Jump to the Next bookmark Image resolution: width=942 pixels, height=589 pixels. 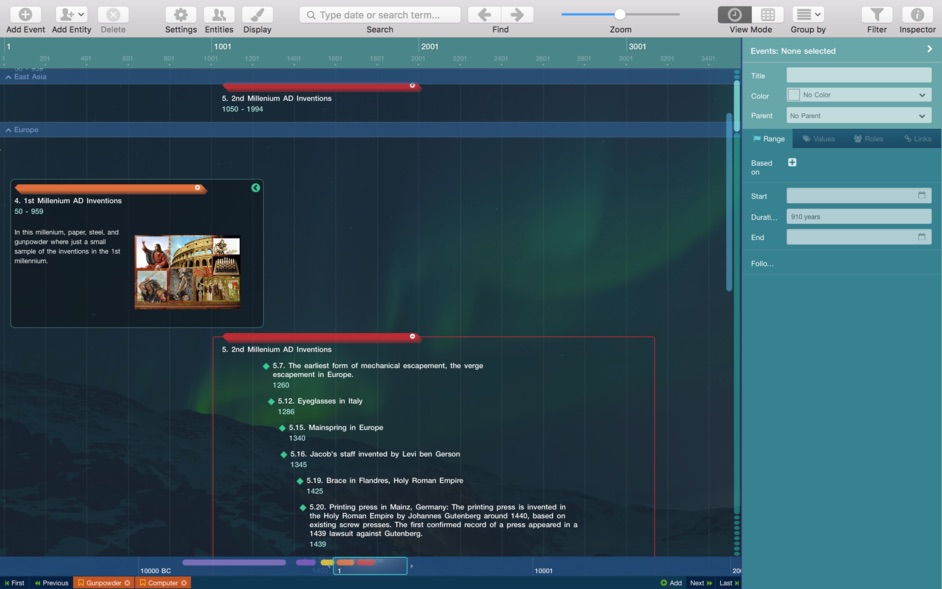[697, 582]
